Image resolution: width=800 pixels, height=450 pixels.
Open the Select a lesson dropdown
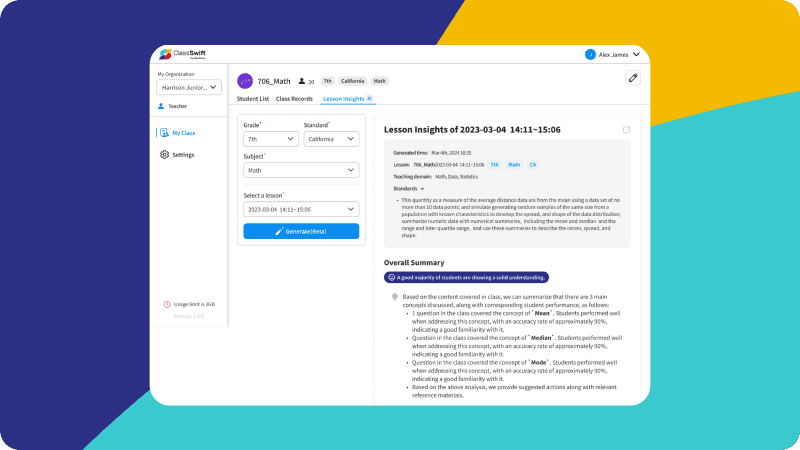[301, 209]
